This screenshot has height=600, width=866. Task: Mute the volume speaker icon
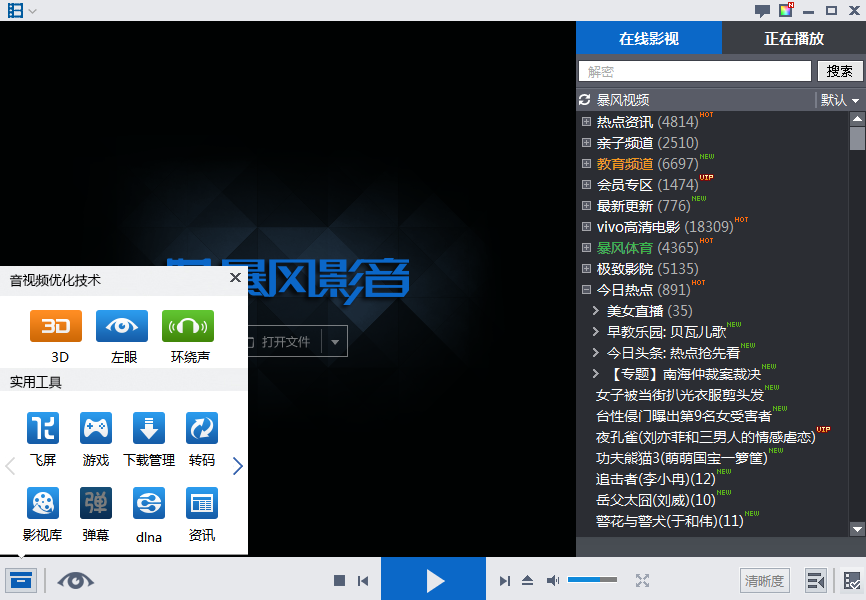pyautogui.click(x=553, y=580)
